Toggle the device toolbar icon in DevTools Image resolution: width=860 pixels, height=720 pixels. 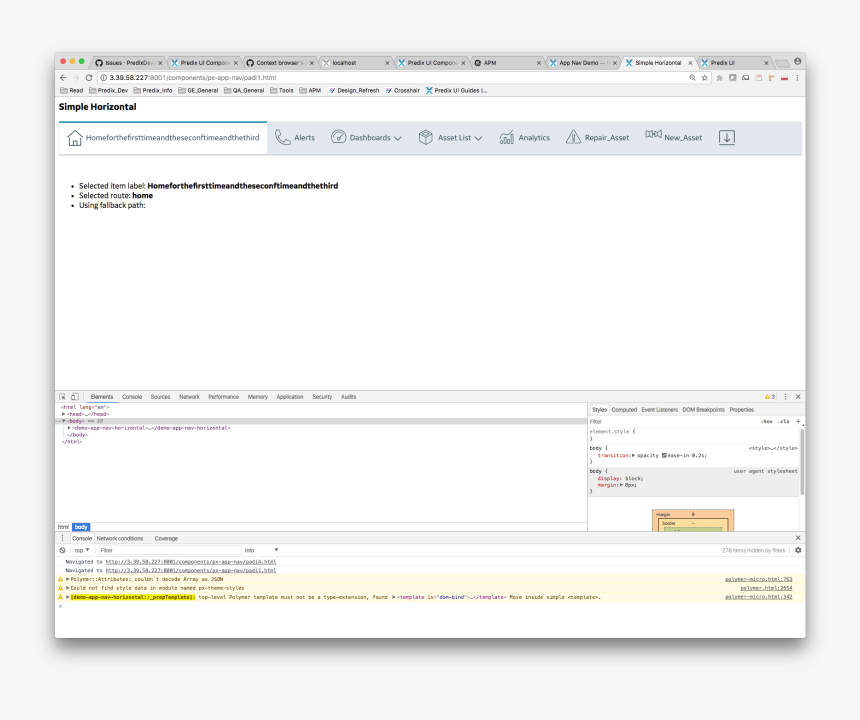point(74,397)
